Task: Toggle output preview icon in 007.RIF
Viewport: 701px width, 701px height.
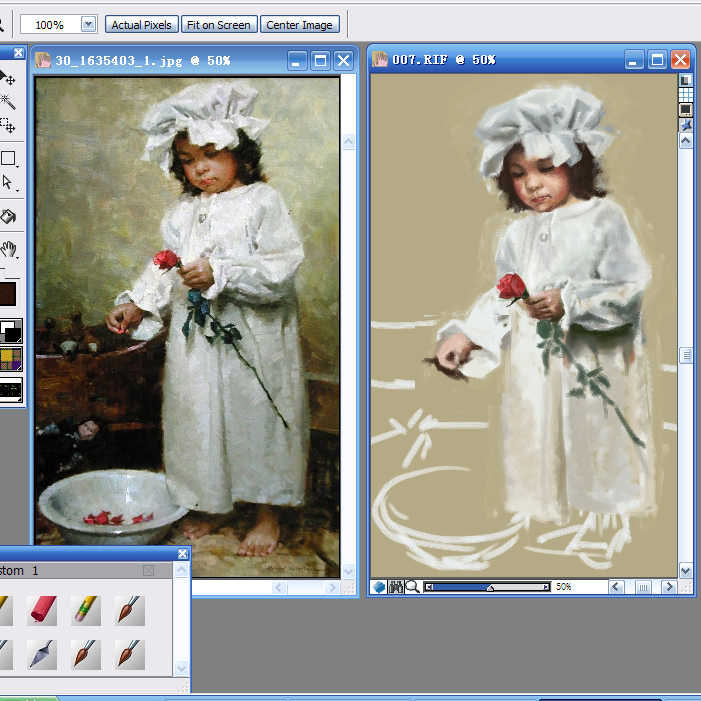Action: pos(685,109)
